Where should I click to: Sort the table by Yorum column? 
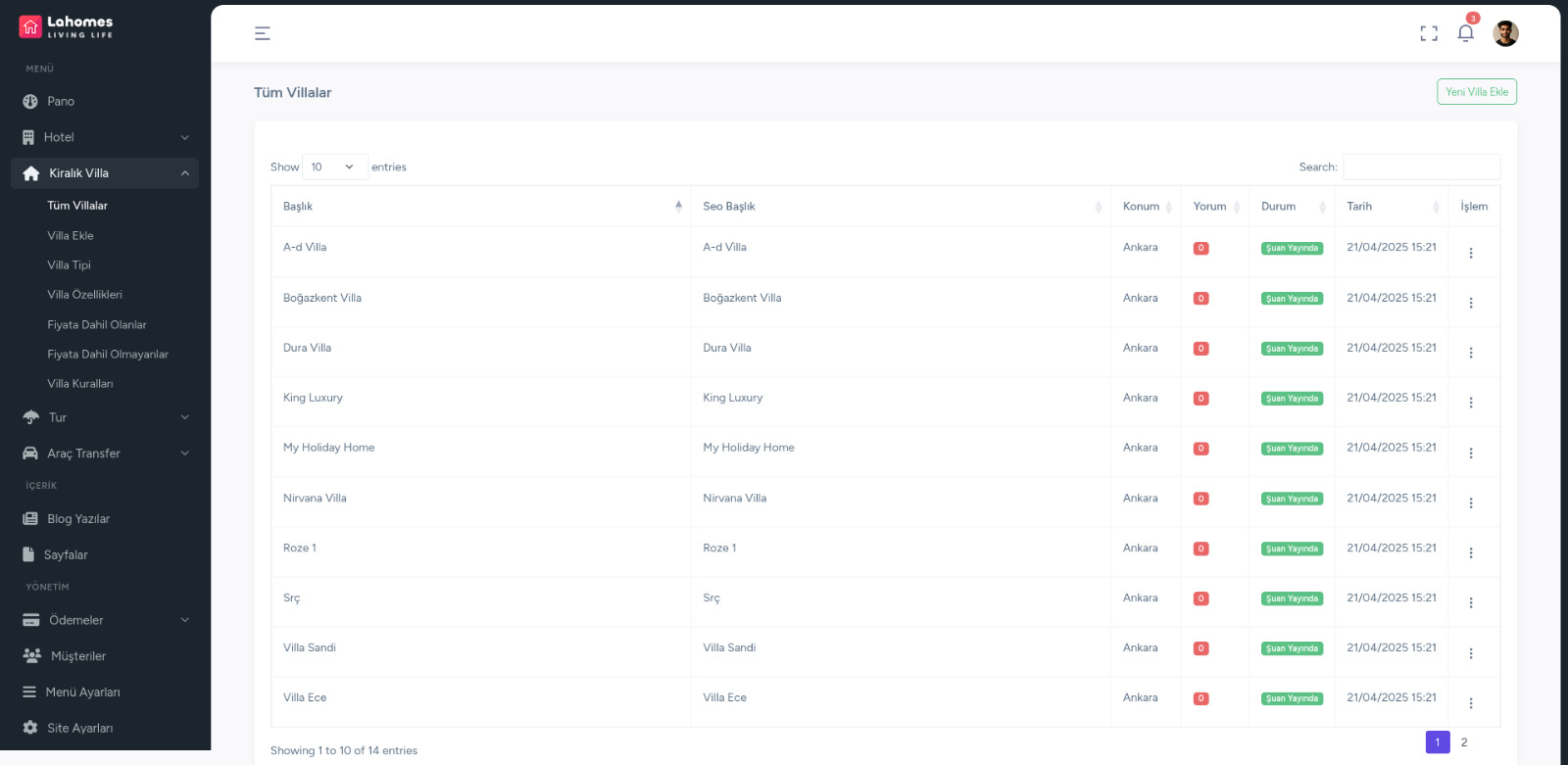pos(1215,206)
